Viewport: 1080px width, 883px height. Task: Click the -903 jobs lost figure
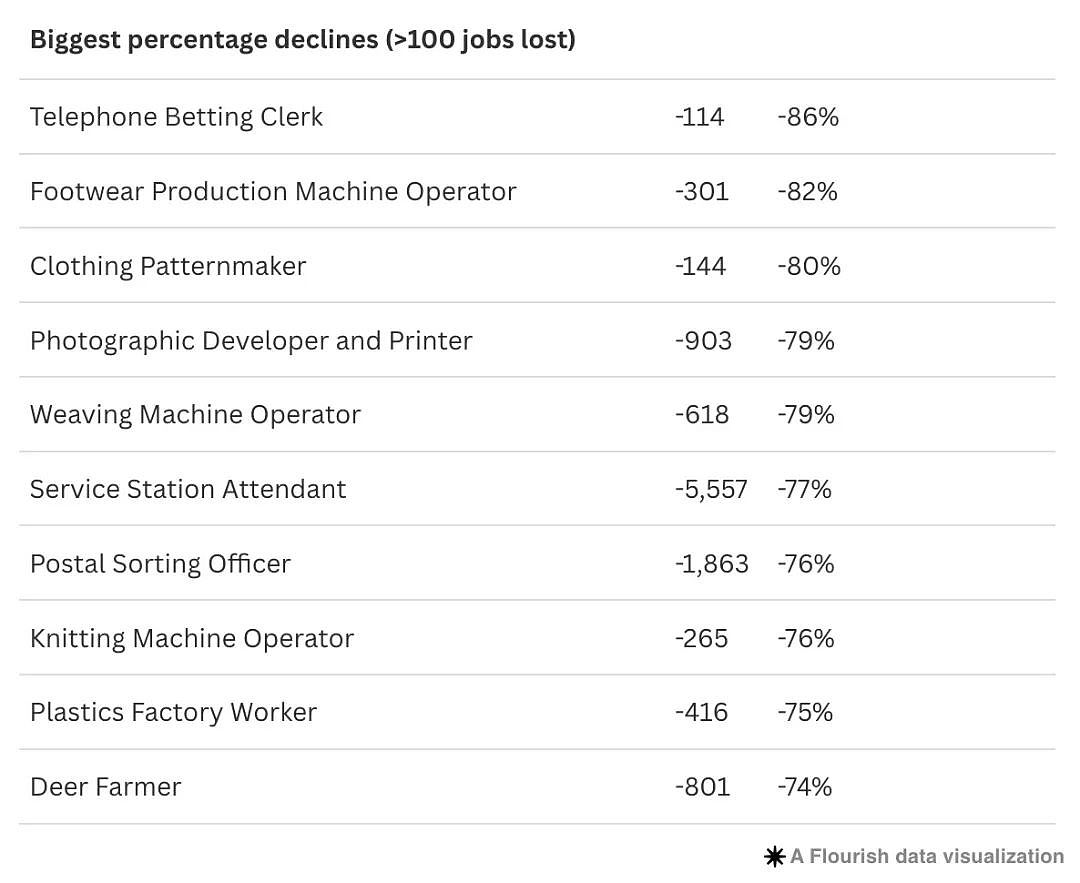(x=703, y=341)
